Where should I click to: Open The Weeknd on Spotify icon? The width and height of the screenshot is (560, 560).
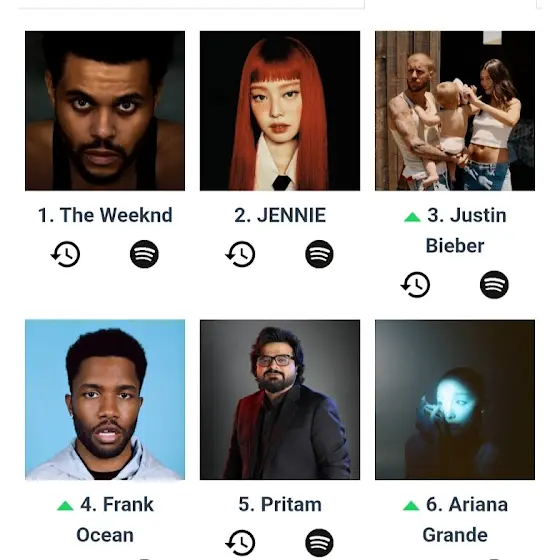point(144,254)
